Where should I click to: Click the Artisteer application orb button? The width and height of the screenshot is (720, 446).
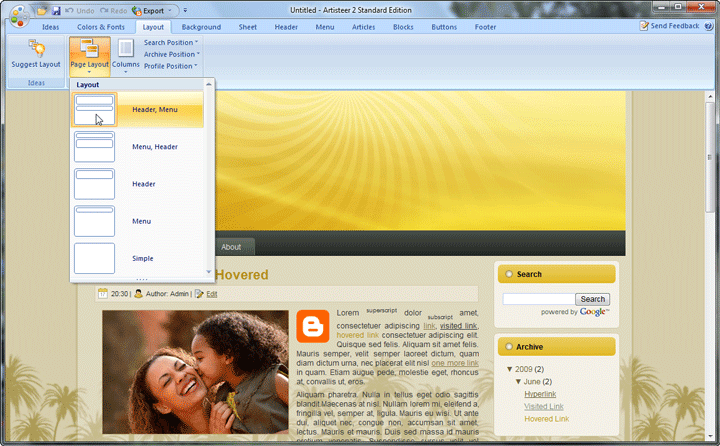[16, 15]
